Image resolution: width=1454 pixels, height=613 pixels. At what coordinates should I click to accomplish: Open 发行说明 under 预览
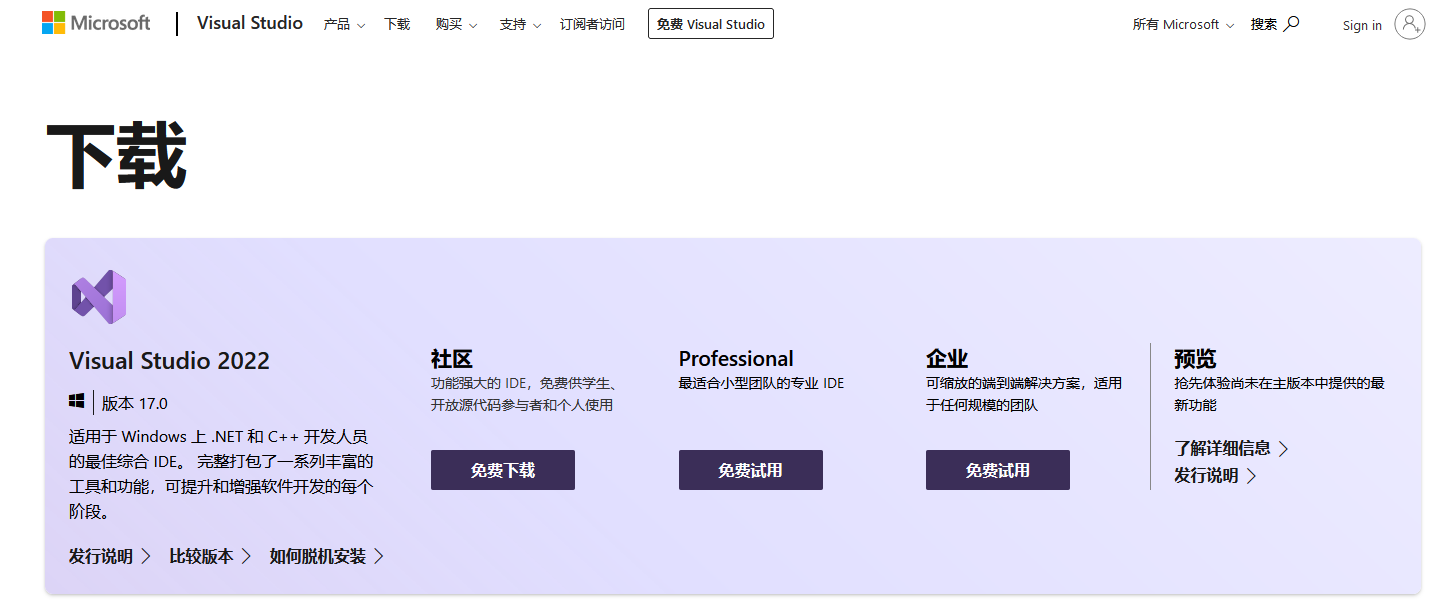[1215, 476]
